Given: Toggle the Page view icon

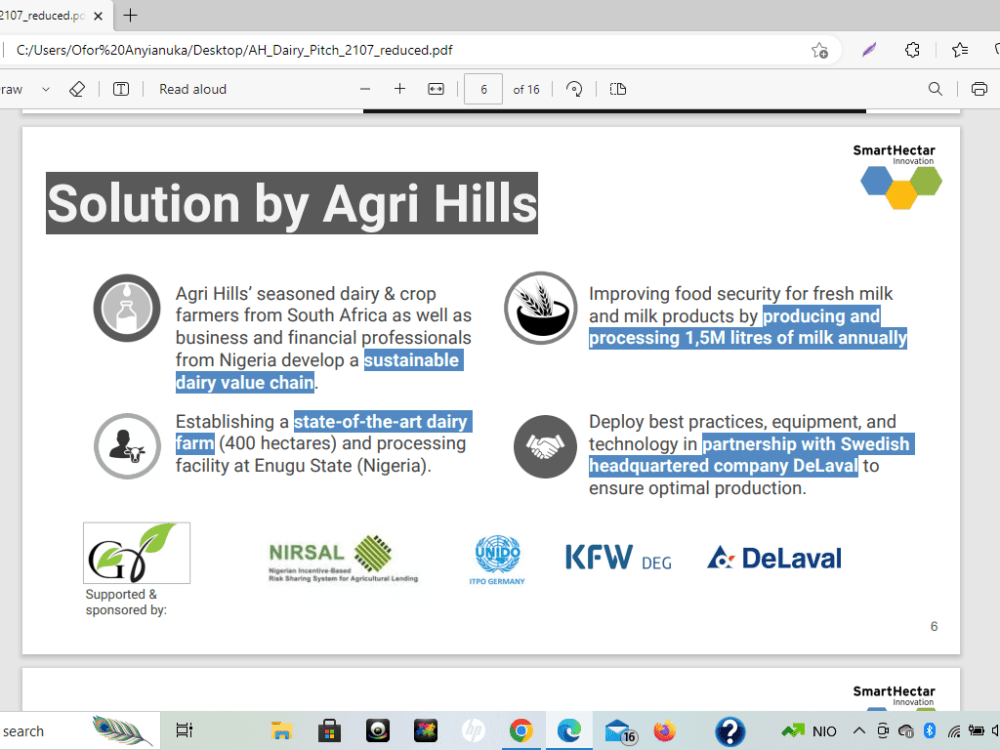Looking at the screenshot, I should click(x=618, y=89).
